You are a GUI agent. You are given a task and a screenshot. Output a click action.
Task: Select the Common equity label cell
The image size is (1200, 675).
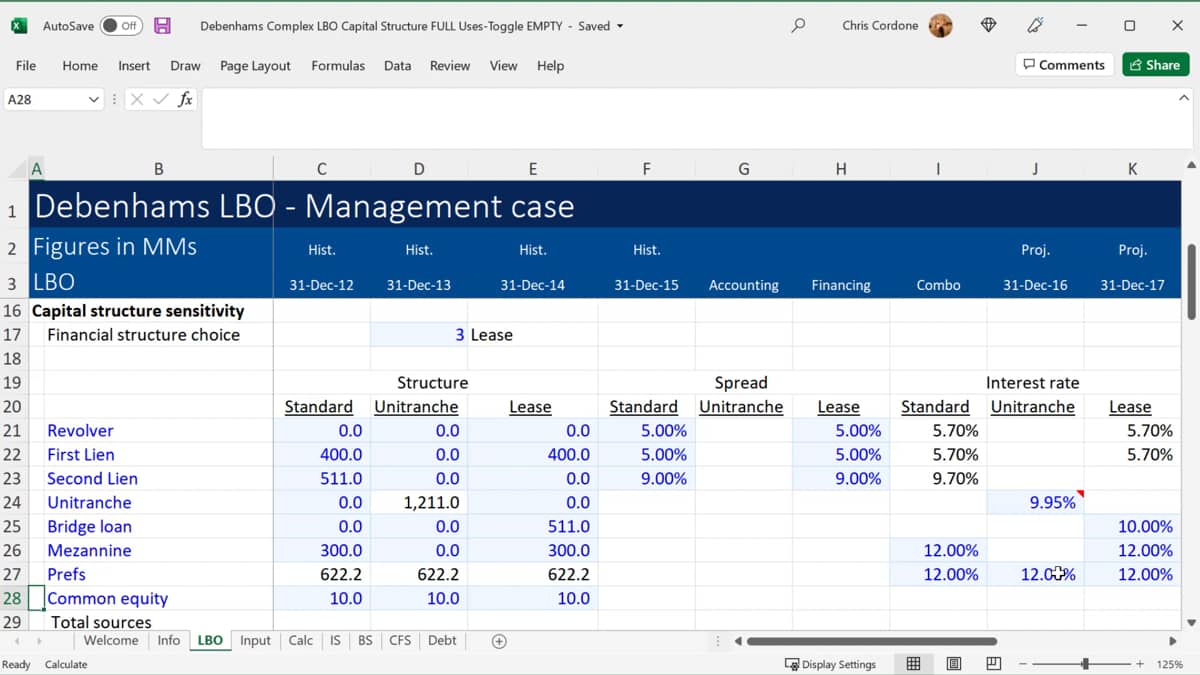(158, 599)
